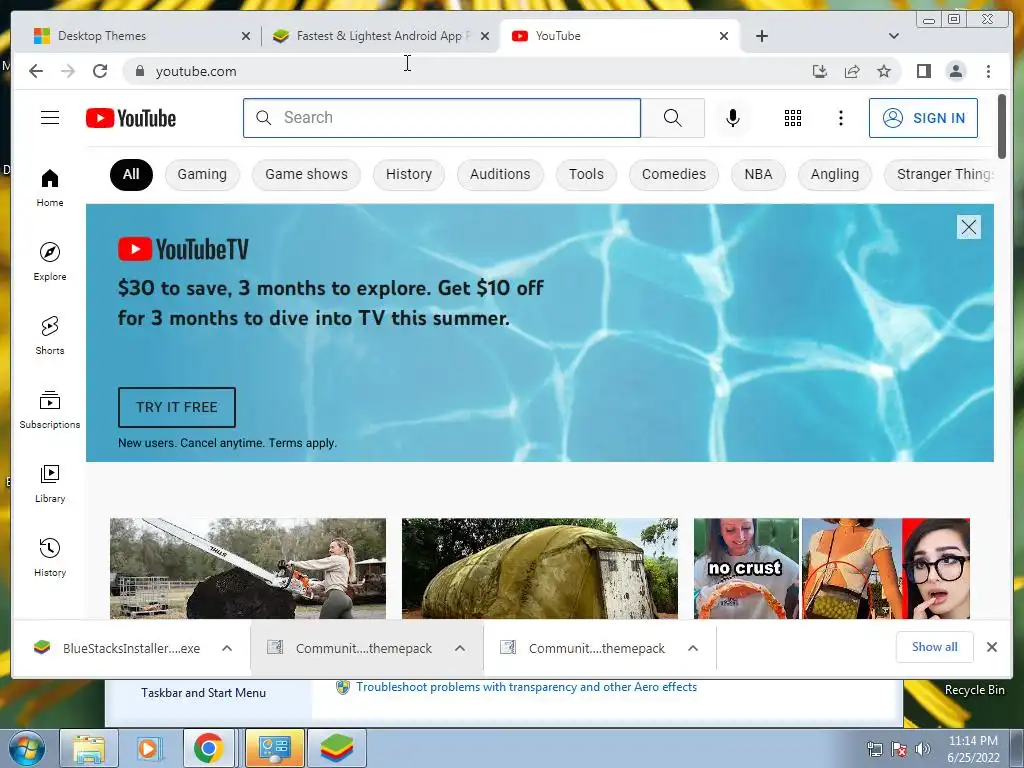Click the SIGN IN button
Image resolution: width=1024 pixels, height=768 pixels.
(x=923, y=118)
